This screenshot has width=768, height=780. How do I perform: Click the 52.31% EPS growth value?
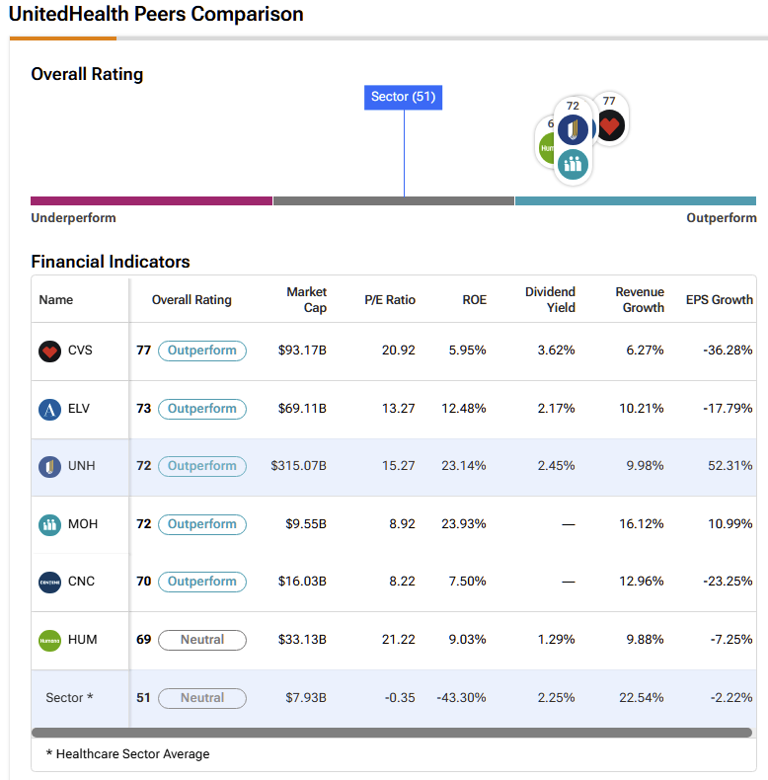730,466
